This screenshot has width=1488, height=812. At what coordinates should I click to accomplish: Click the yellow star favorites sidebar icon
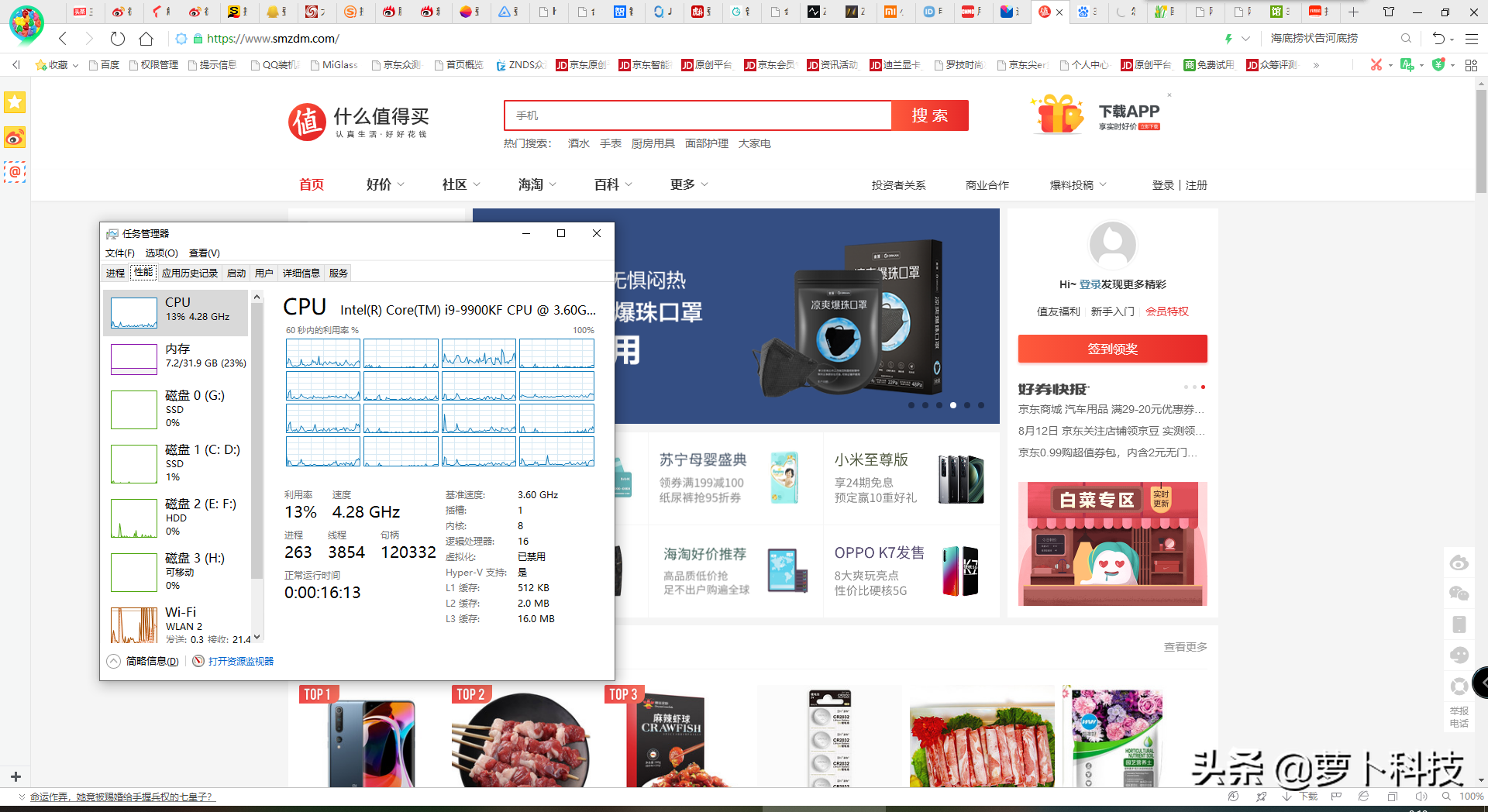[x=15, y=102]
